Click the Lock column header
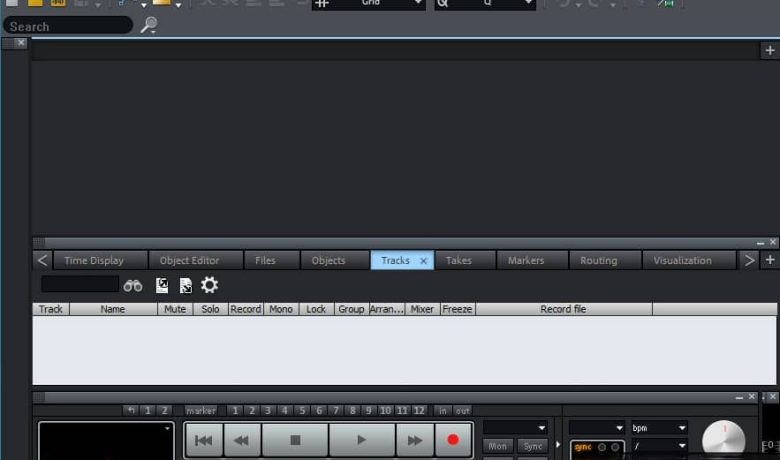Image resolution: width=780 pixels, height=460 pixels. [316, 309]
